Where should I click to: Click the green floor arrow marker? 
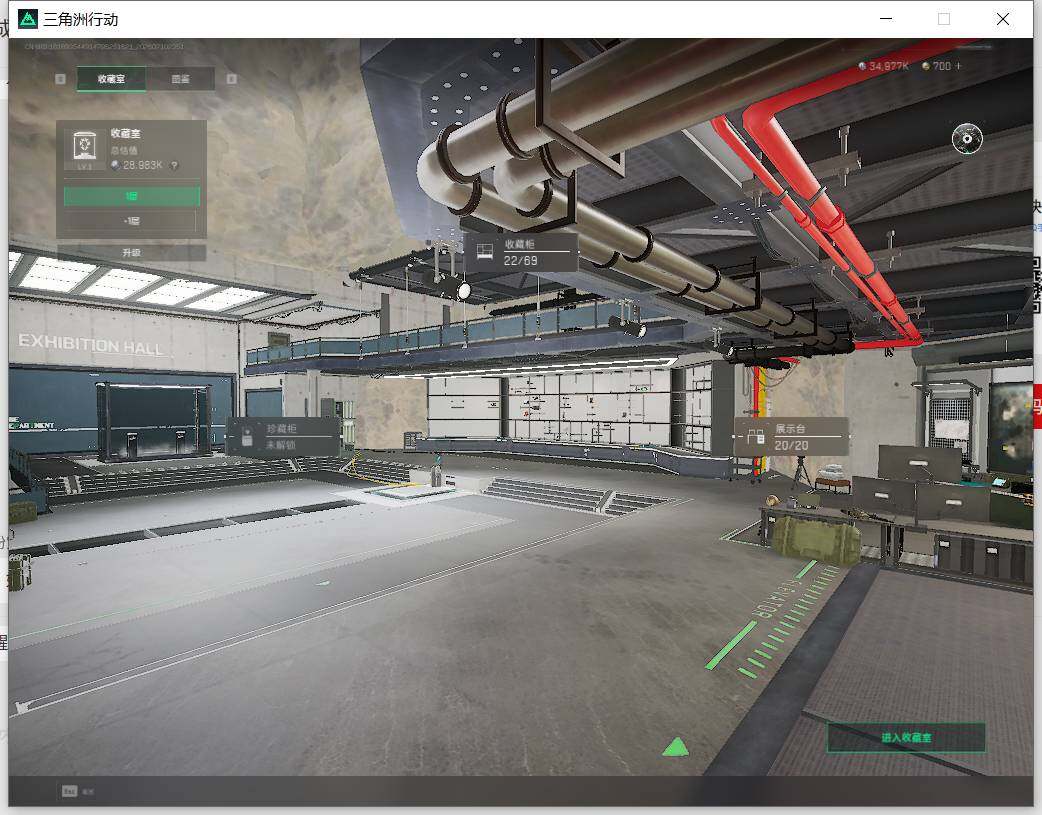tap(676, 747)
